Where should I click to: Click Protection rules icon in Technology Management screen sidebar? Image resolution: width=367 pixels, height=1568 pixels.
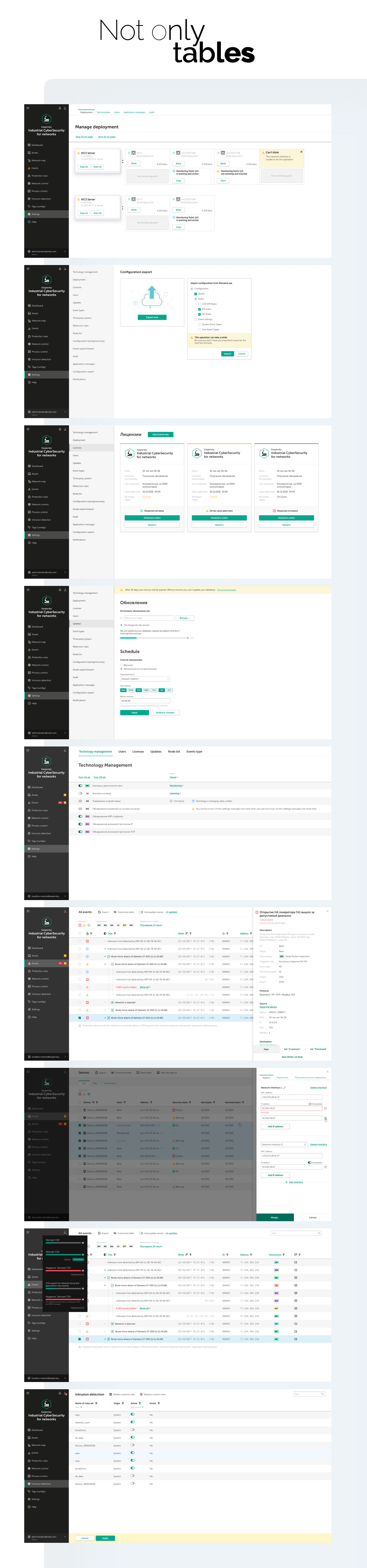(29, 810)
